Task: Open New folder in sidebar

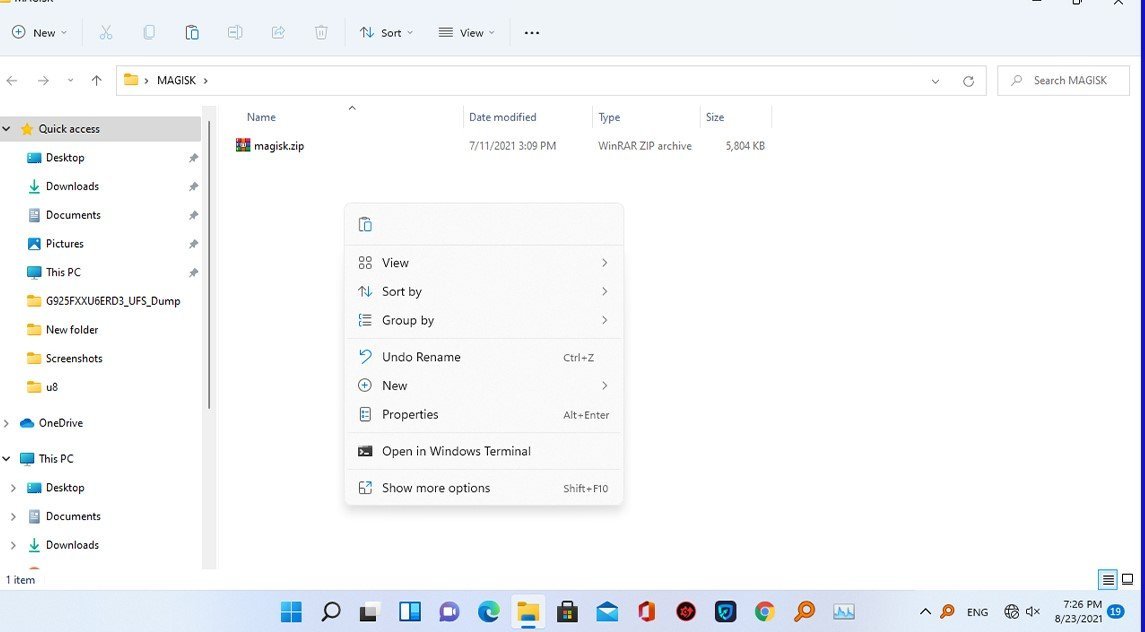Action: pos(72,330)
